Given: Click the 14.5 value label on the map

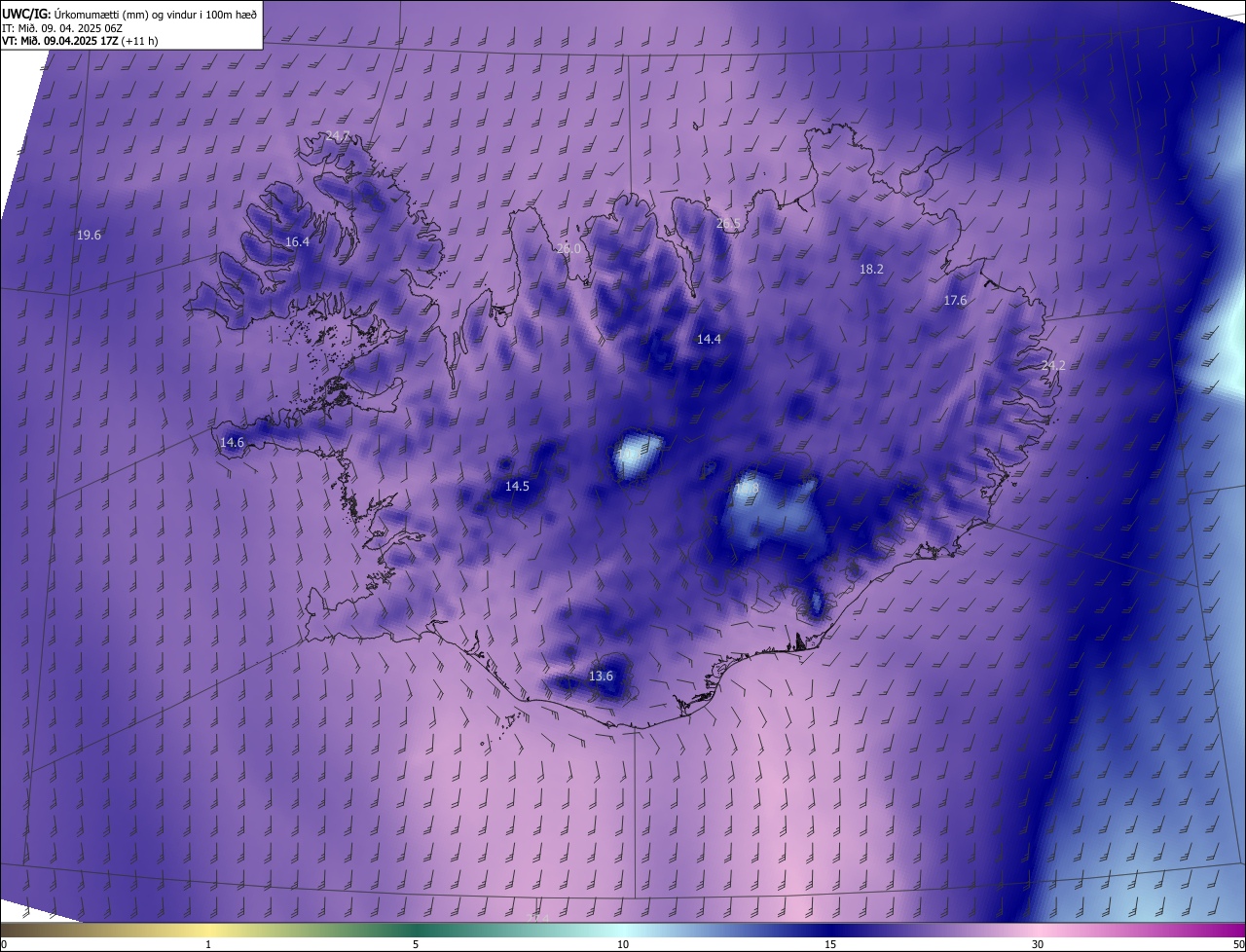Looking at the screenshot, I should [x=517, y=486].
